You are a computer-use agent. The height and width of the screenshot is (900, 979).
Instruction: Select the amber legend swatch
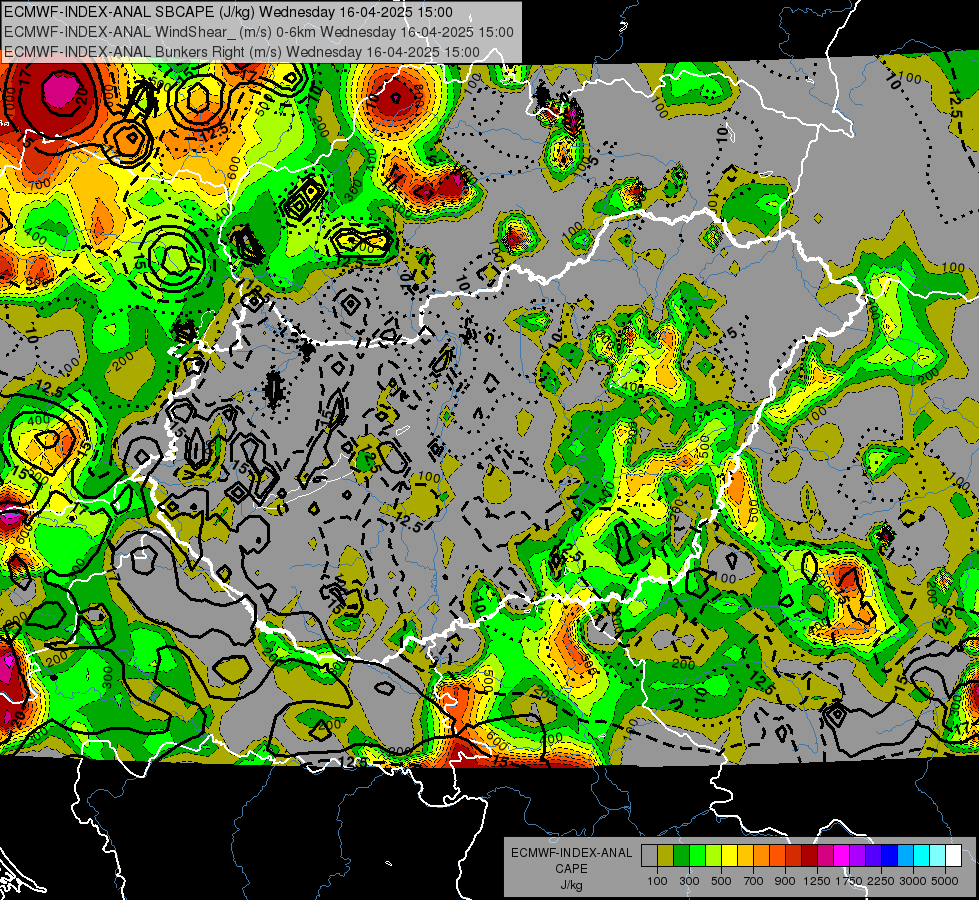click(745, 856)
